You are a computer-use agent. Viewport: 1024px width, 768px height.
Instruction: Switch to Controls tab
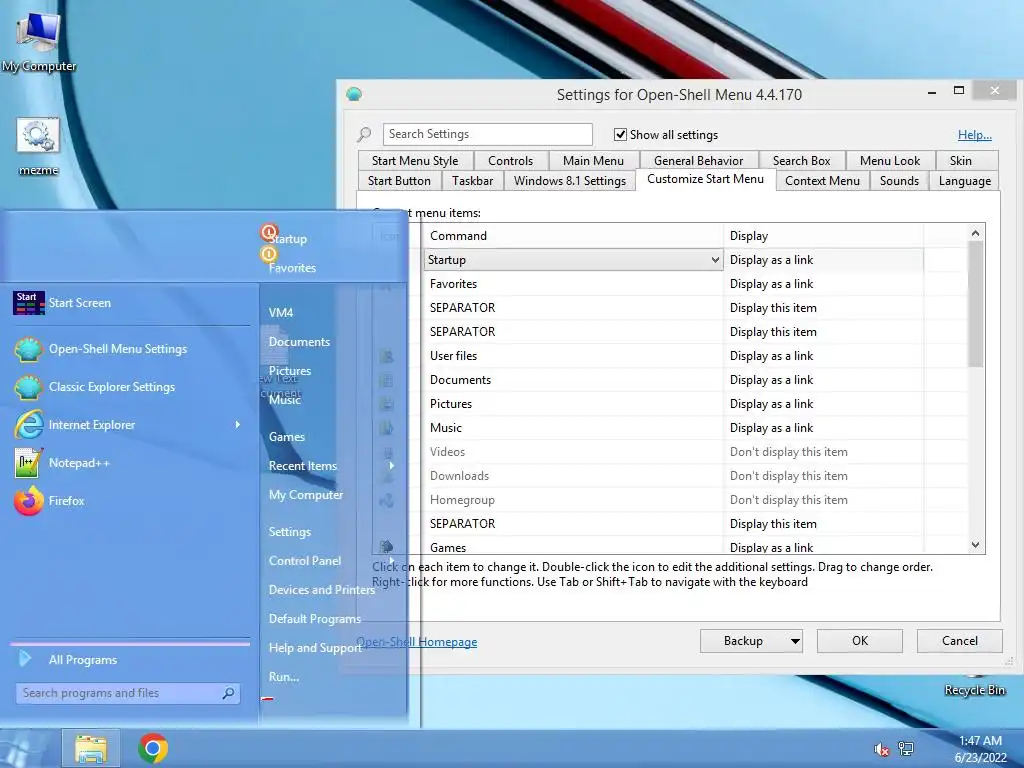tap(510, 161)
